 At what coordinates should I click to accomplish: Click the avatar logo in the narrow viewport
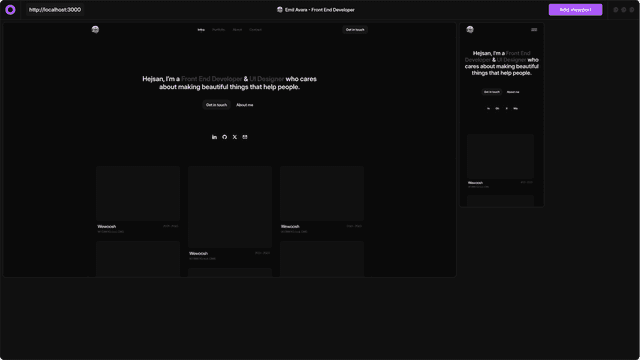click(x=470, y=29)
